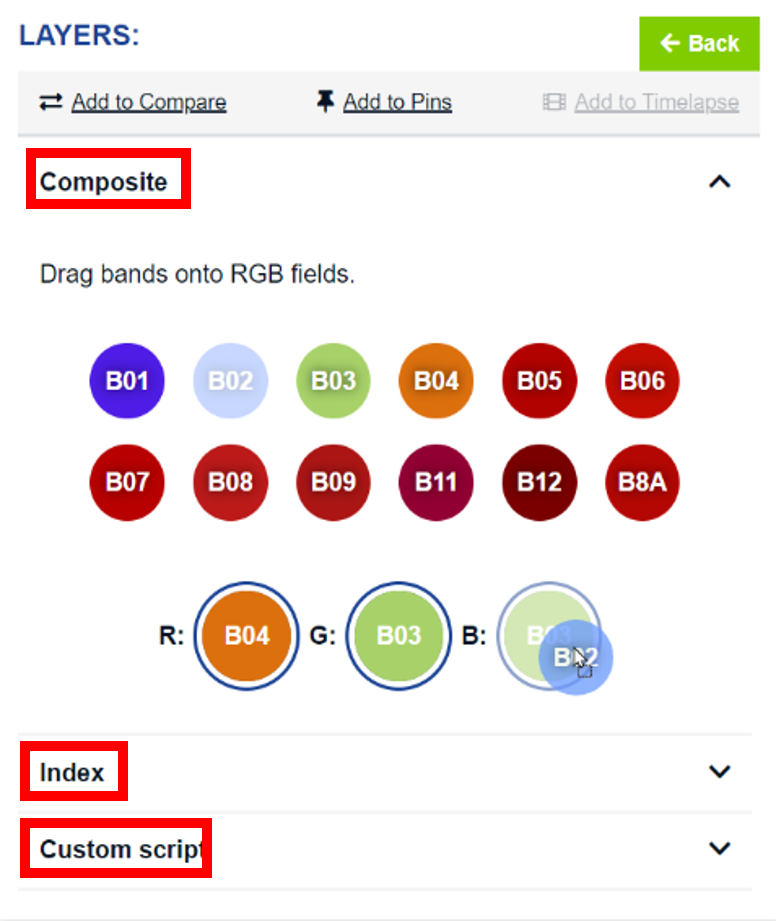Click the filmstrip icon beside Add to Timelapse
This screenshot has width=776, height=921.
pos(554,102)
